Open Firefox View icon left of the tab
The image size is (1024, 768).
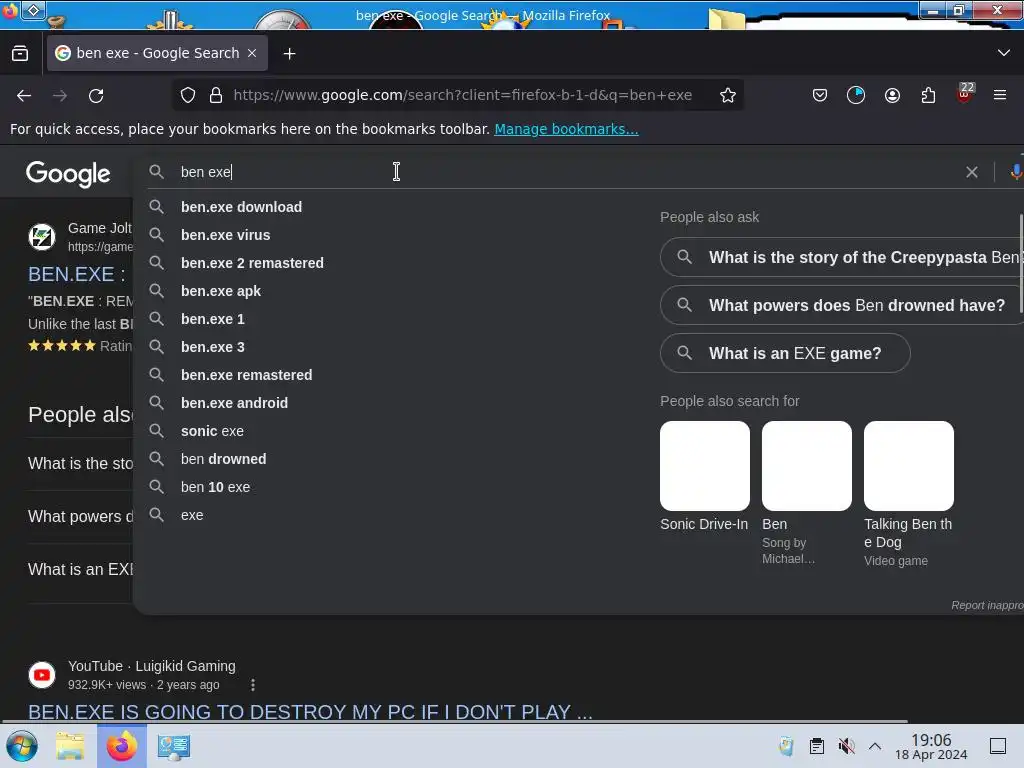pyautogui.click(x=20, y=54)
